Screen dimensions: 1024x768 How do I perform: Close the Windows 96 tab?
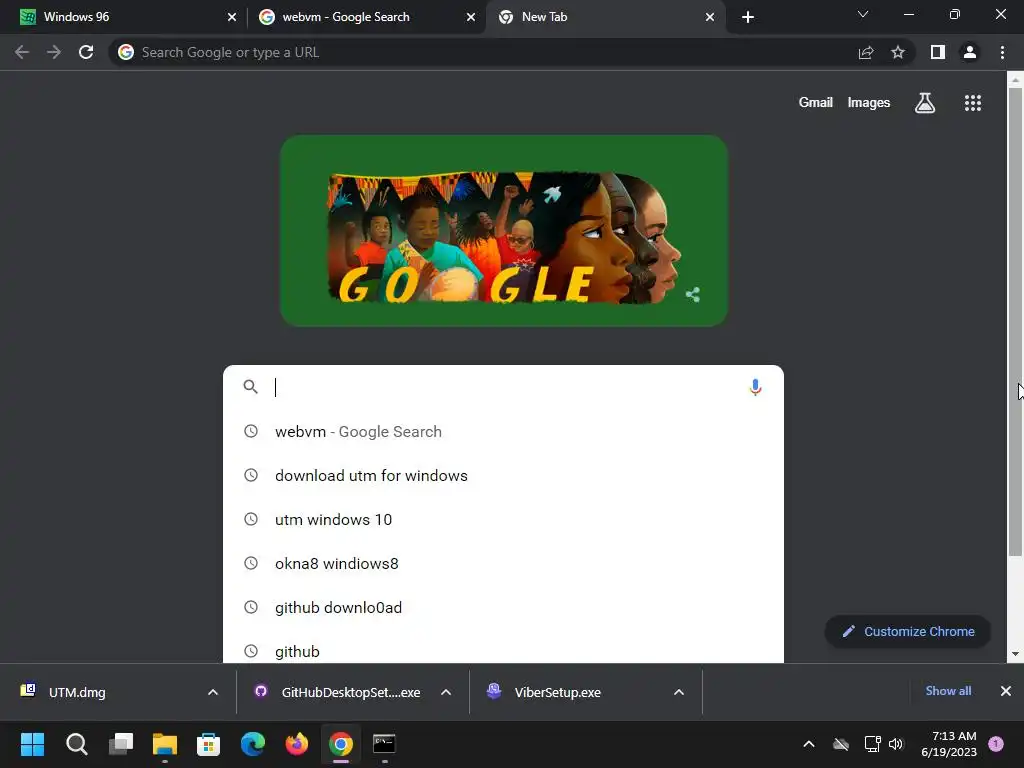pyautogui.click(x=232, y=17)
